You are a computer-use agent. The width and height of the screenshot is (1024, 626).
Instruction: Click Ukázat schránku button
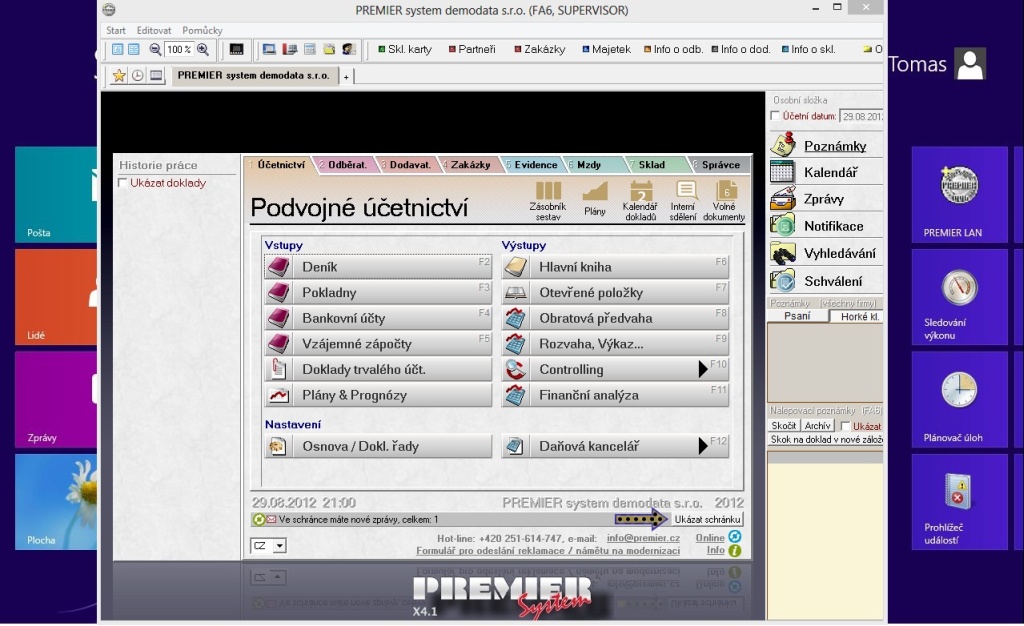click(x=707, y=520)
